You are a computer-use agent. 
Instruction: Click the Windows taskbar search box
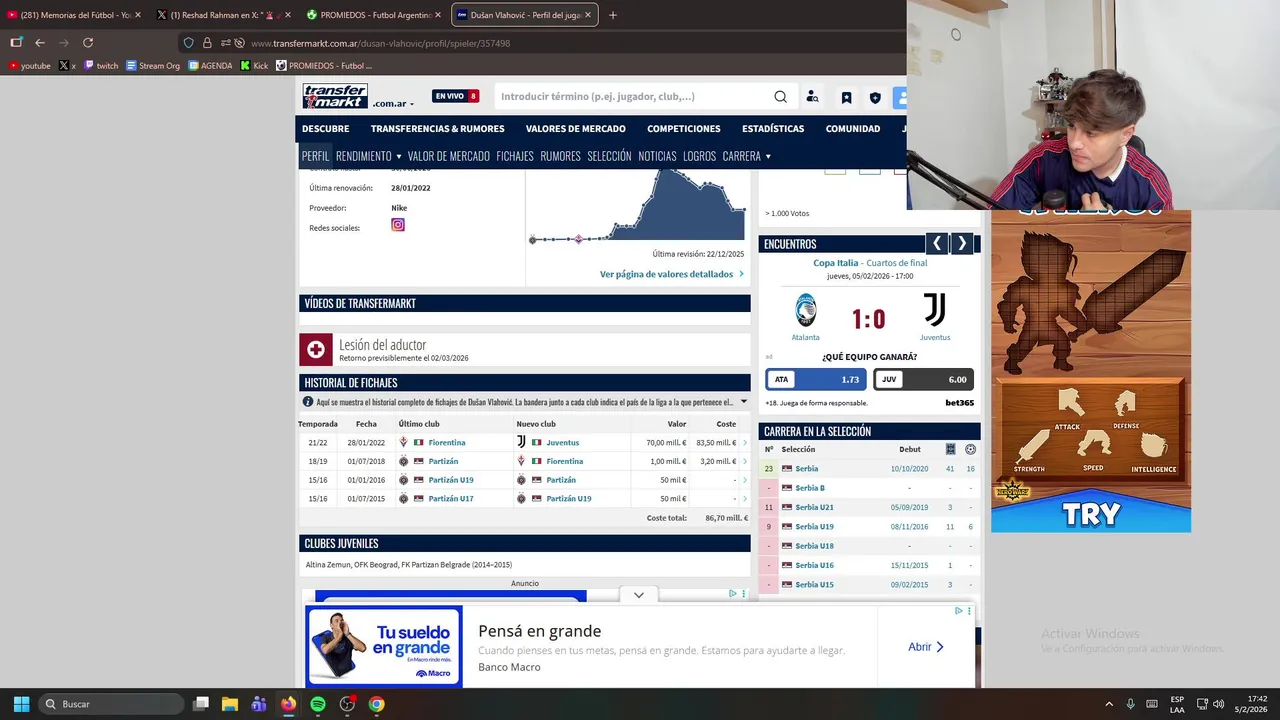112,704
